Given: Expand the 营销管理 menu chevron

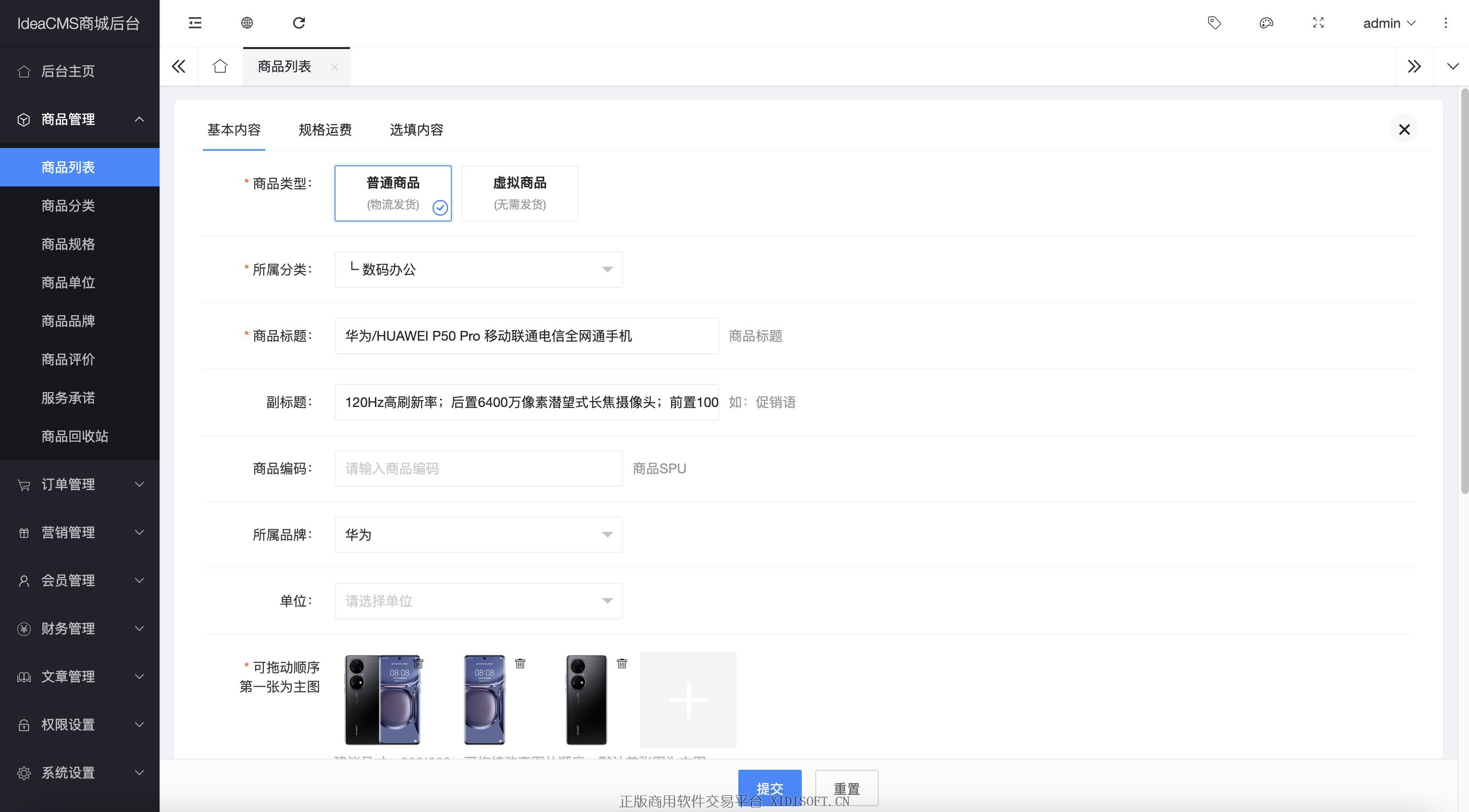Looking at the screenshot, I should [x=139, y=532].
